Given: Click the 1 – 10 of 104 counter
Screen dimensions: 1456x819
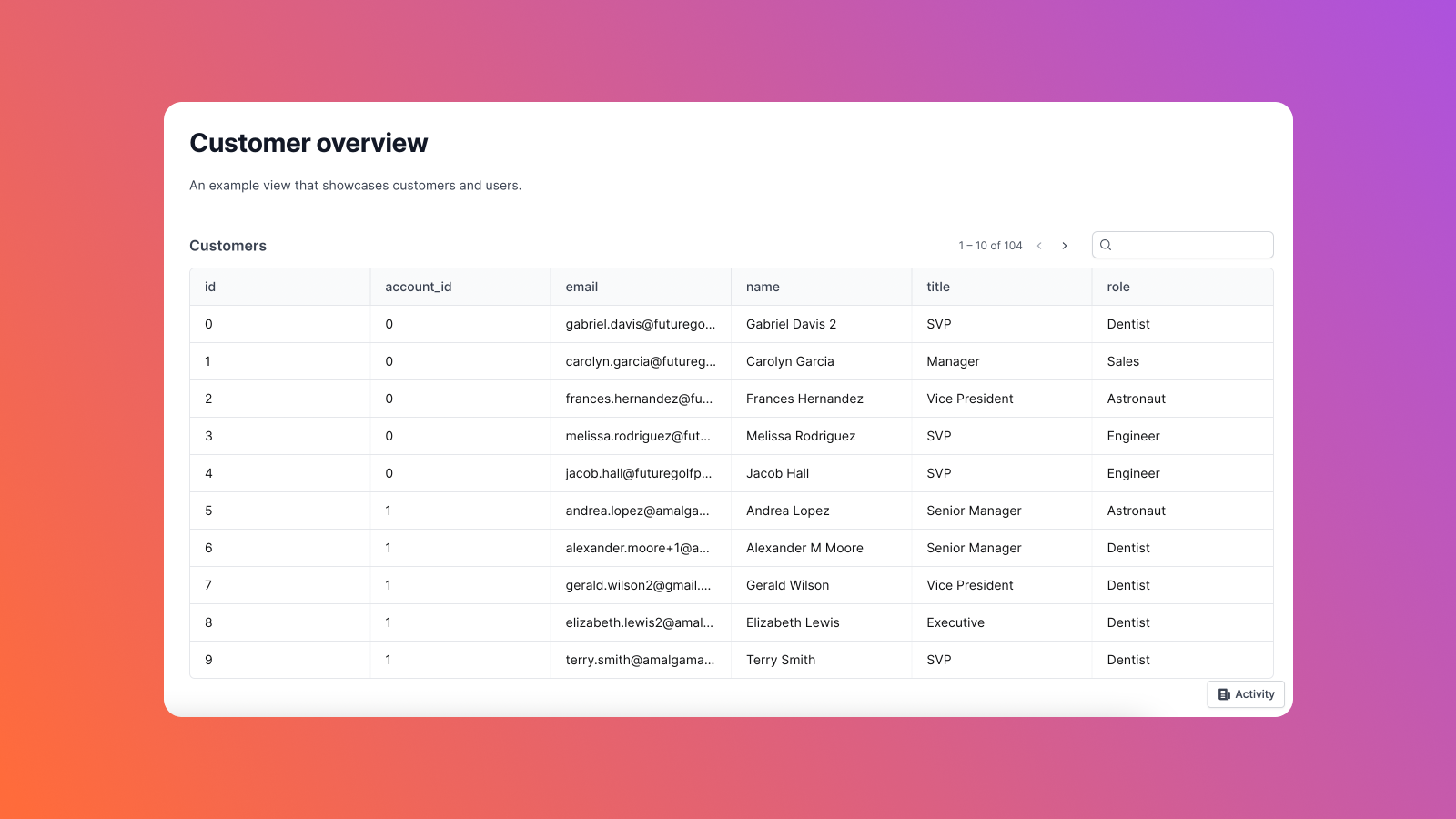Looking at the screenshot, I should click(990, 246).
